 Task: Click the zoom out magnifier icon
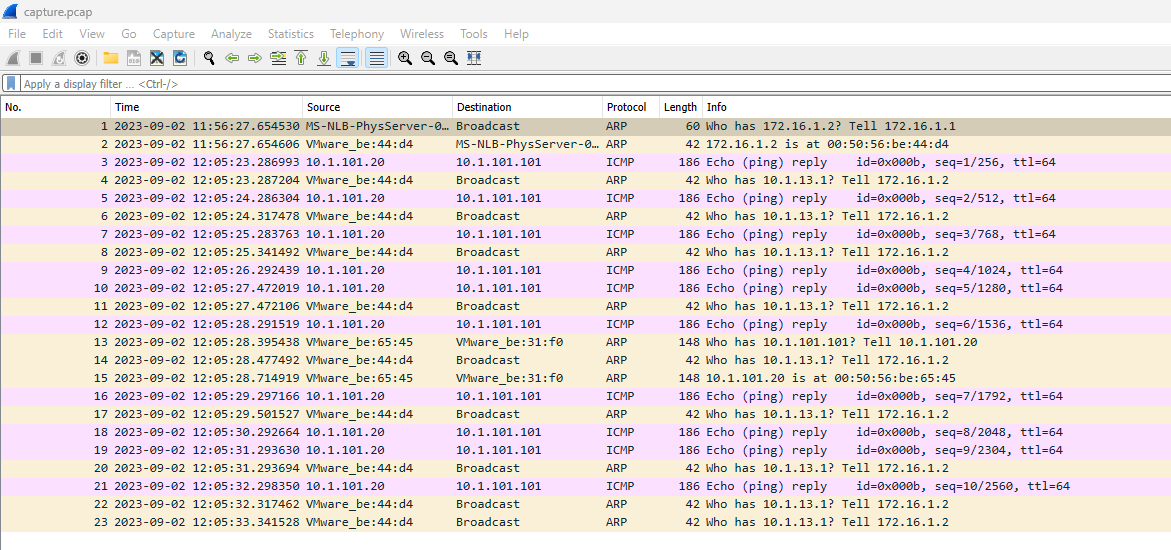pyautogui.click(x=428, y=58)
